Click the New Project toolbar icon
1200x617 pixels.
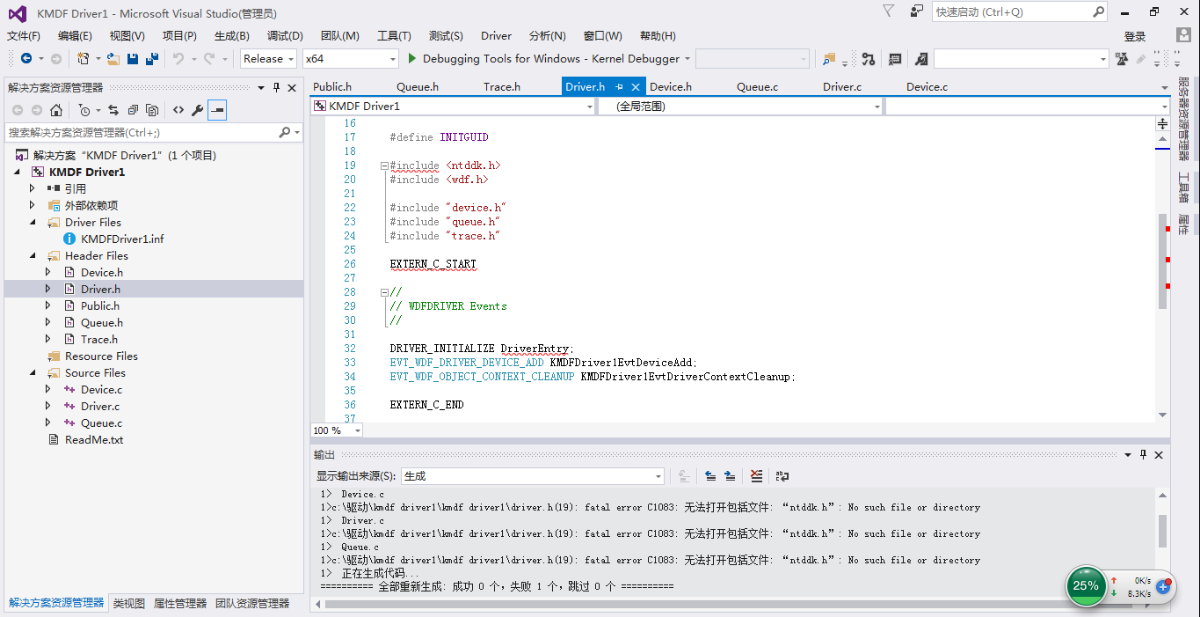point(84,59)
